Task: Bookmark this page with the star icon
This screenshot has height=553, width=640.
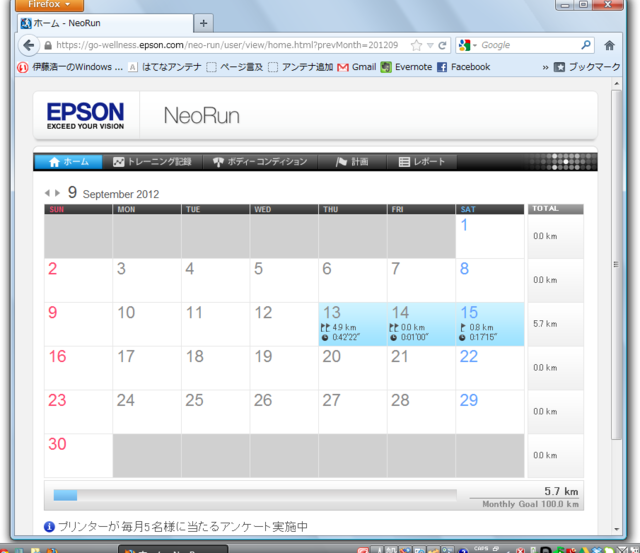Action: click(x=416, y=45)
